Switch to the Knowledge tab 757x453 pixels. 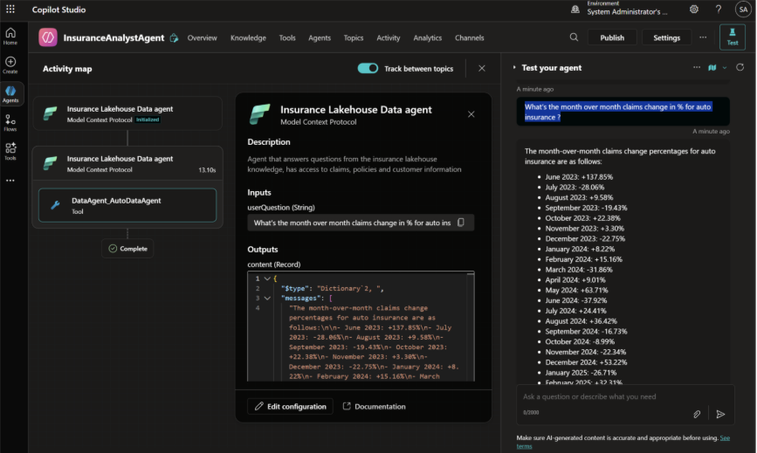[x=248, y=38]
